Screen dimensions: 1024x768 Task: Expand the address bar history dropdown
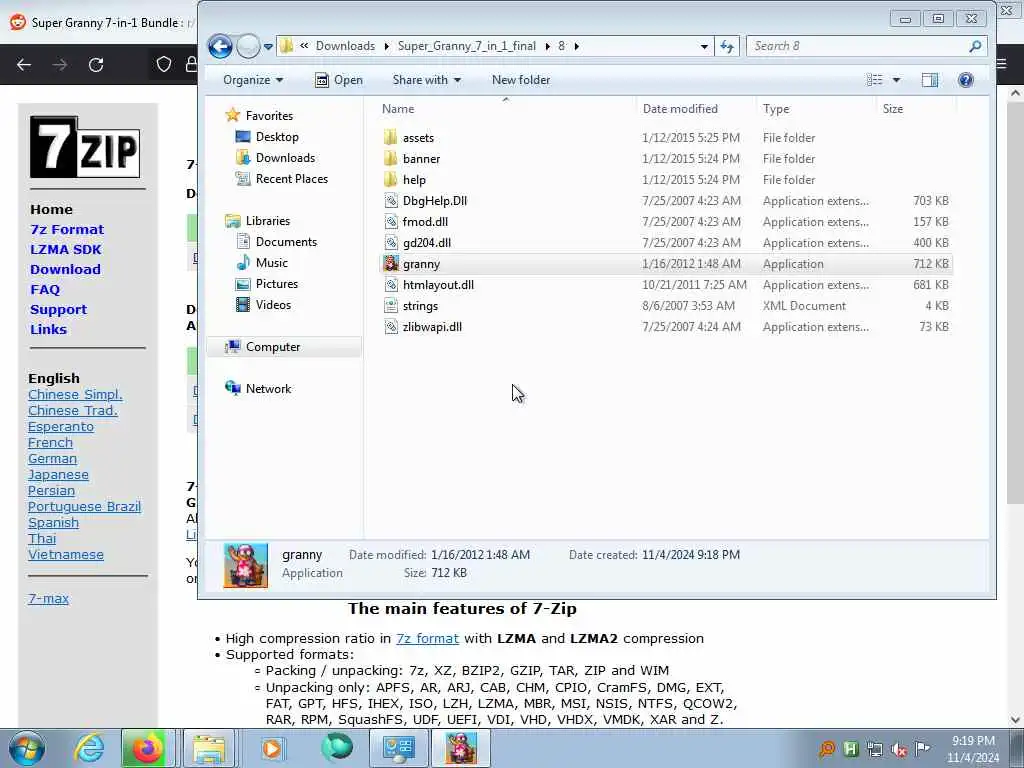(x=704, y=46)
